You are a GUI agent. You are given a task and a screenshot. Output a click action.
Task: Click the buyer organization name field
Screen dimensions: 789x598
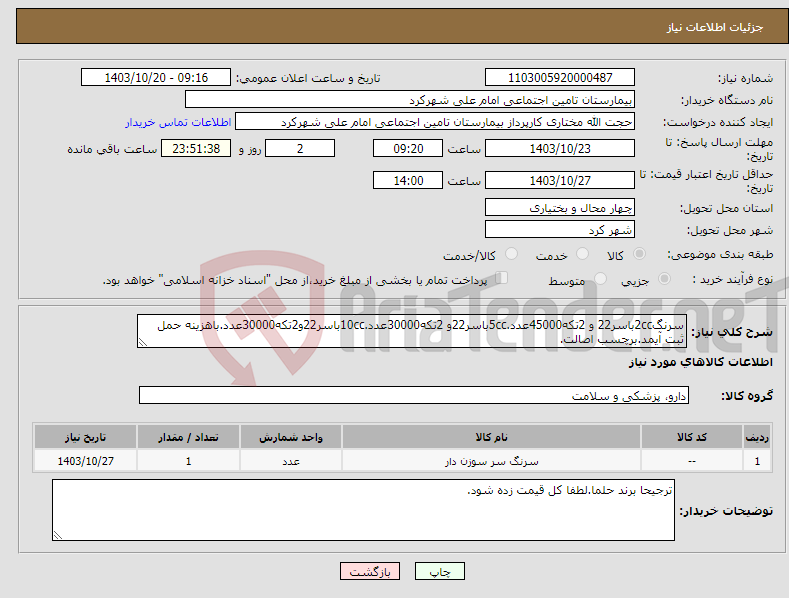410,100
